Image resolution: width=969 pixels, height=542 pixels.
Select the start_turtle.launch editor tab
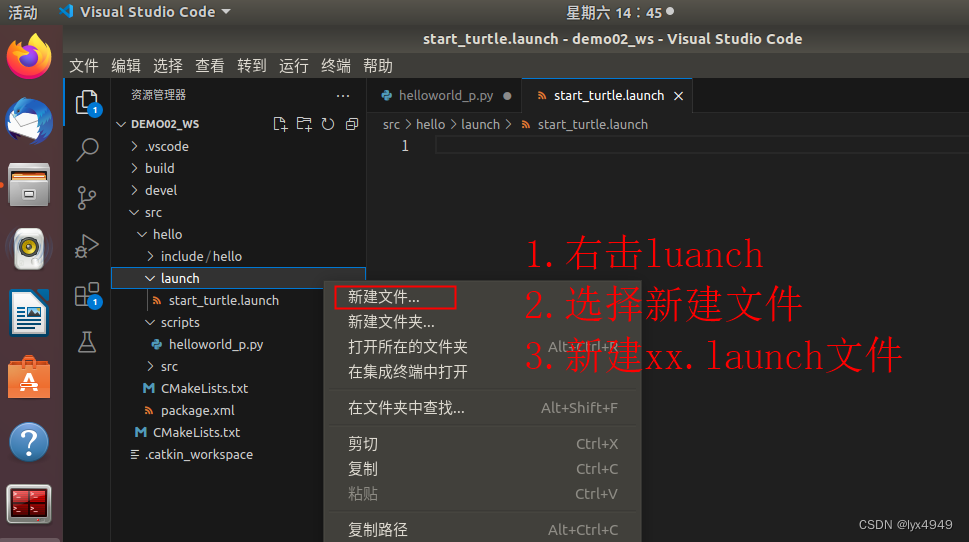[x=607, y=96]
